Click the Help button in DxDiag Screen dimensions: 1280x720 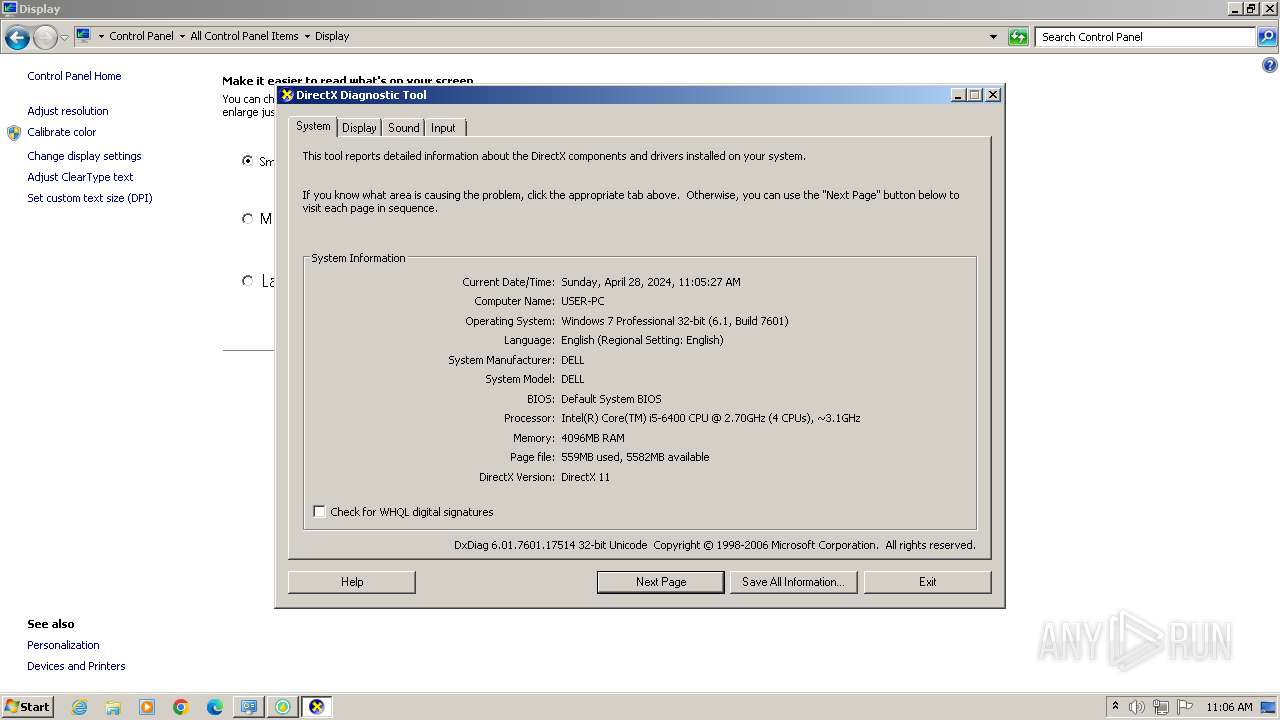pos(352,582)
